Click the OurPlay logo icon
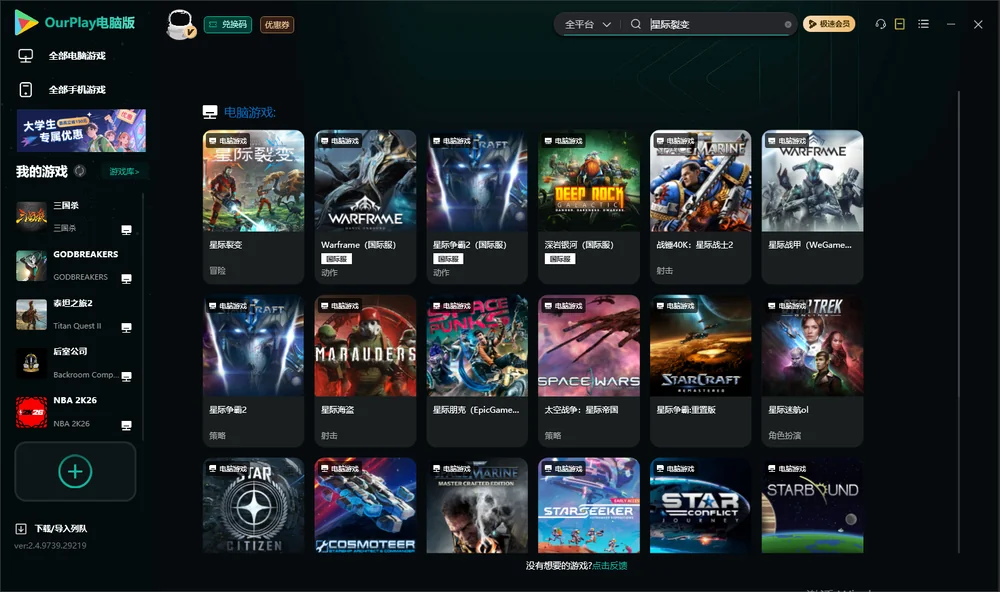This screenshot has height=592, width=1000. click(26, 22)
